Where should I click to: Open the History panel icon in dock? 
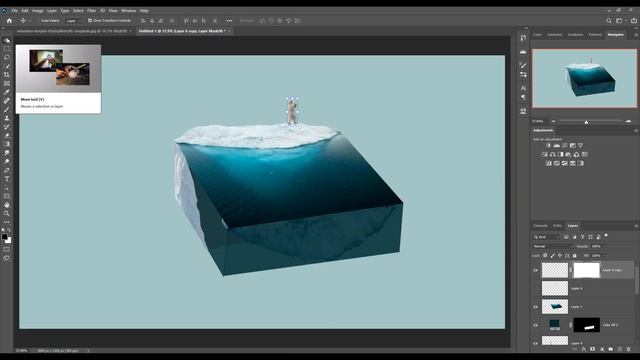click(x=523, y=38)
